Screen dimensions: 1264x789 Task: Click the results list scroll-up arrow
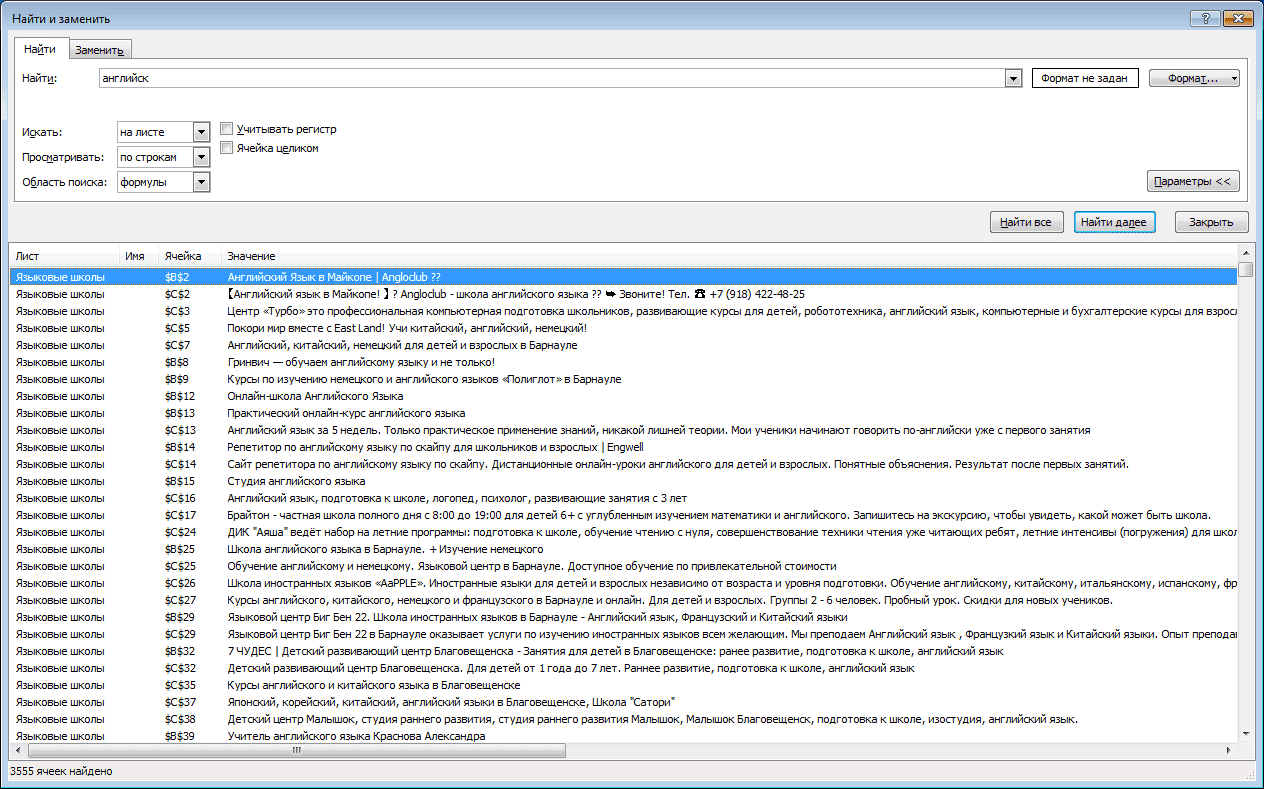[1245, 253]
